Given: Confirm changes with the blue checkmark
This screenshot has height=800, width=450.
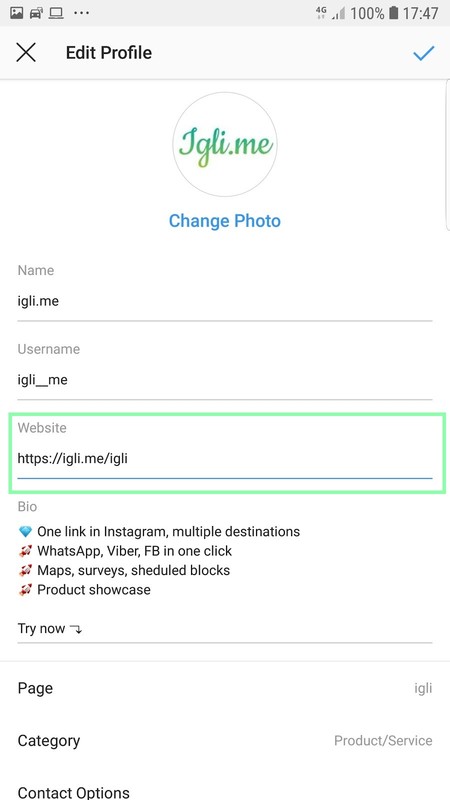Looking at the screenshot, I should point(423,53).
